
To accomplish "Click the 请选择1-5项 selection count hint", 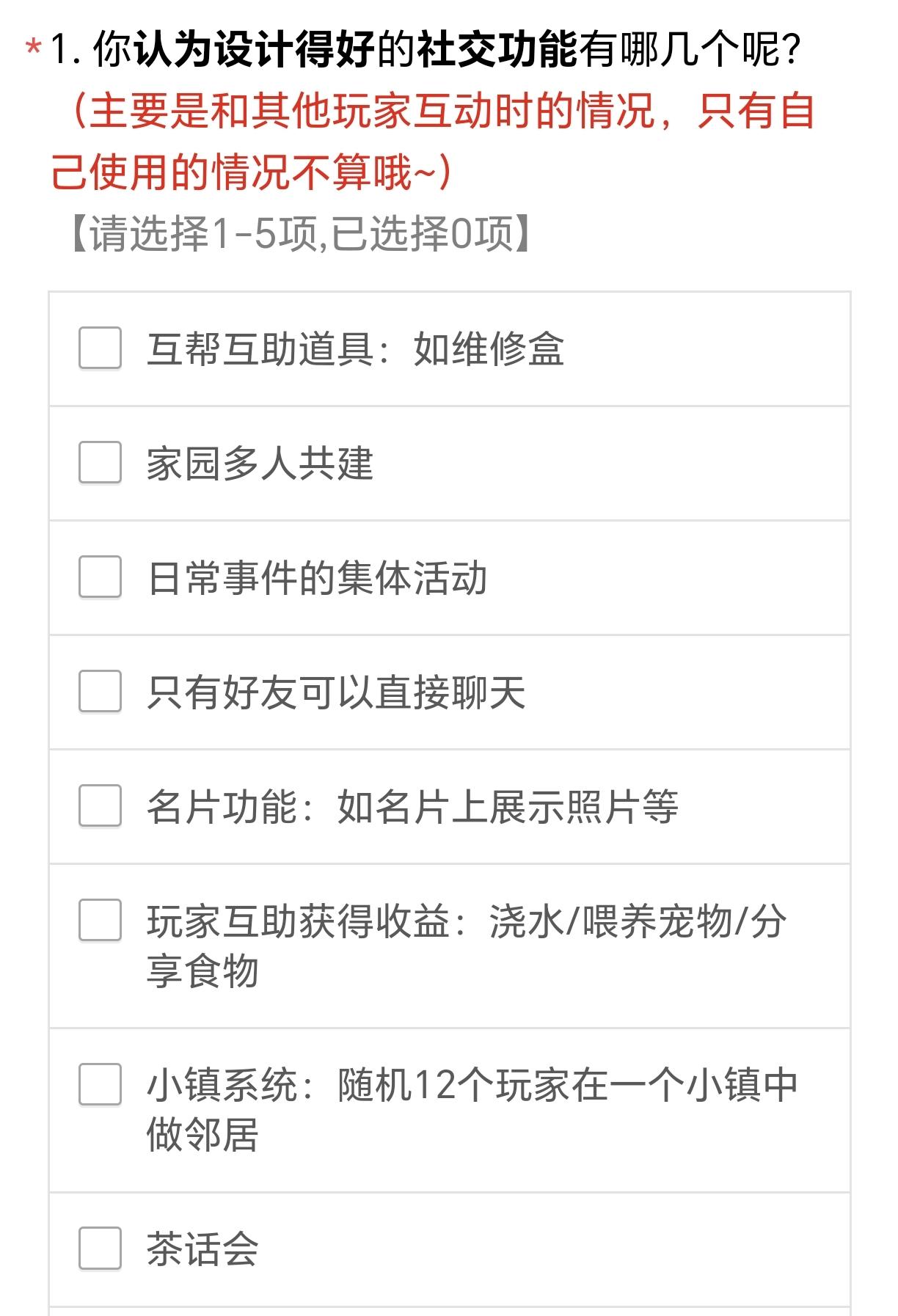I will pyautogui.click(x=301, y=234).
